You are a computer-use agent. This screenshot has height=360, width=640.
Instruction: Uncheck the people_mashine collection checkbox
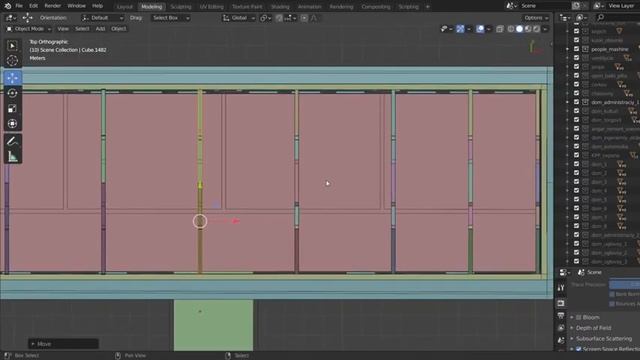click(576, 49)
